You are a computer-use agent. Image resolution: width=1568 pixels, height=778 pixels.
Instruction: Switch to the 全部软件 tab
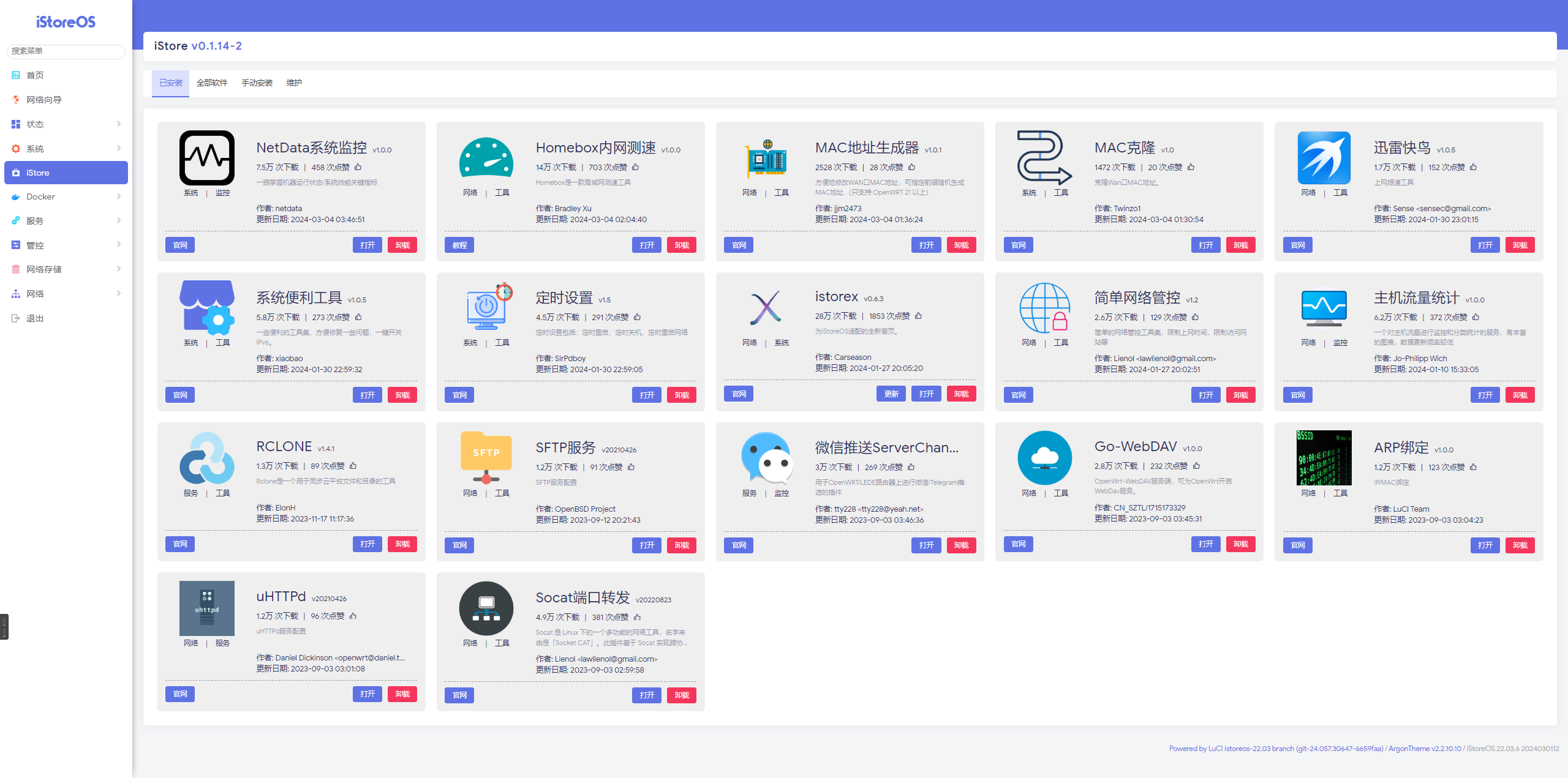[212, 83]
